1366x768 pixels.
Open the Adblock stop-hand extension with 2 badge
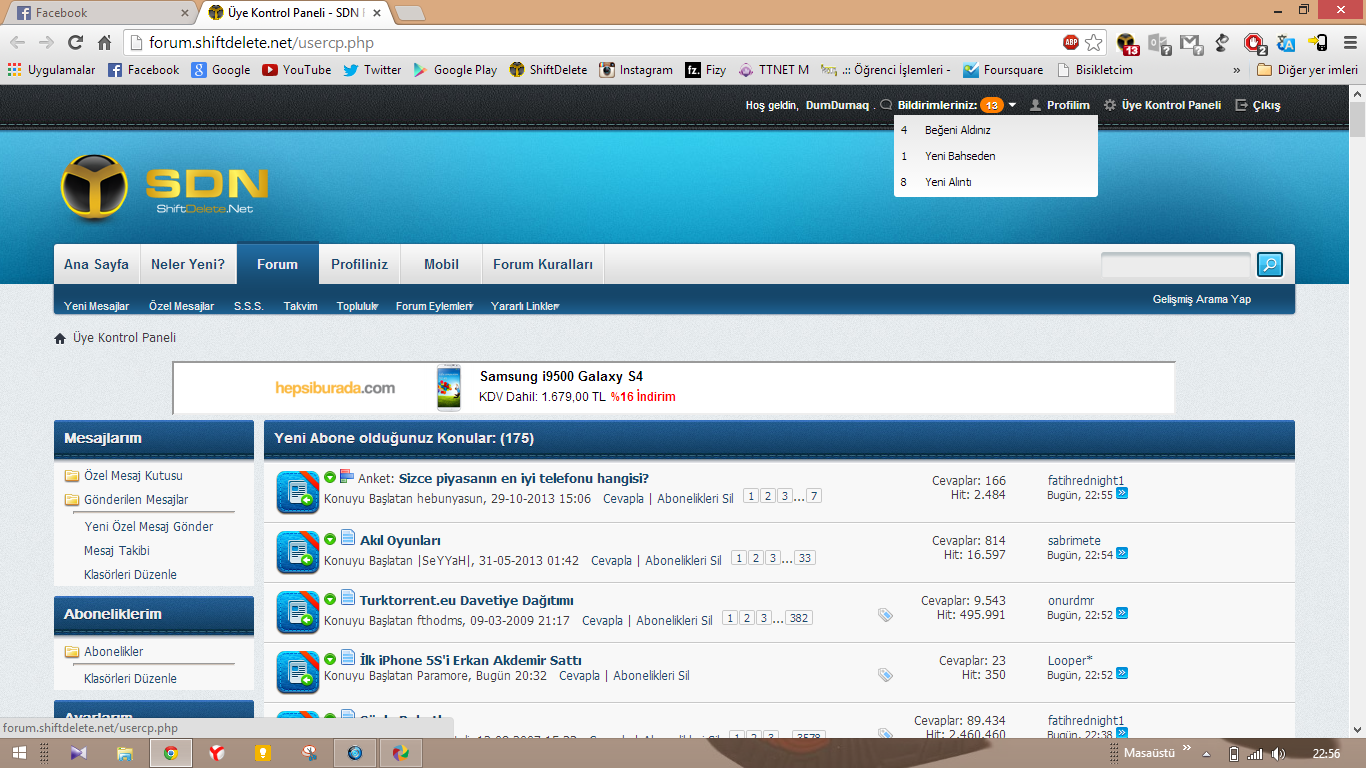coord(1255,43)
